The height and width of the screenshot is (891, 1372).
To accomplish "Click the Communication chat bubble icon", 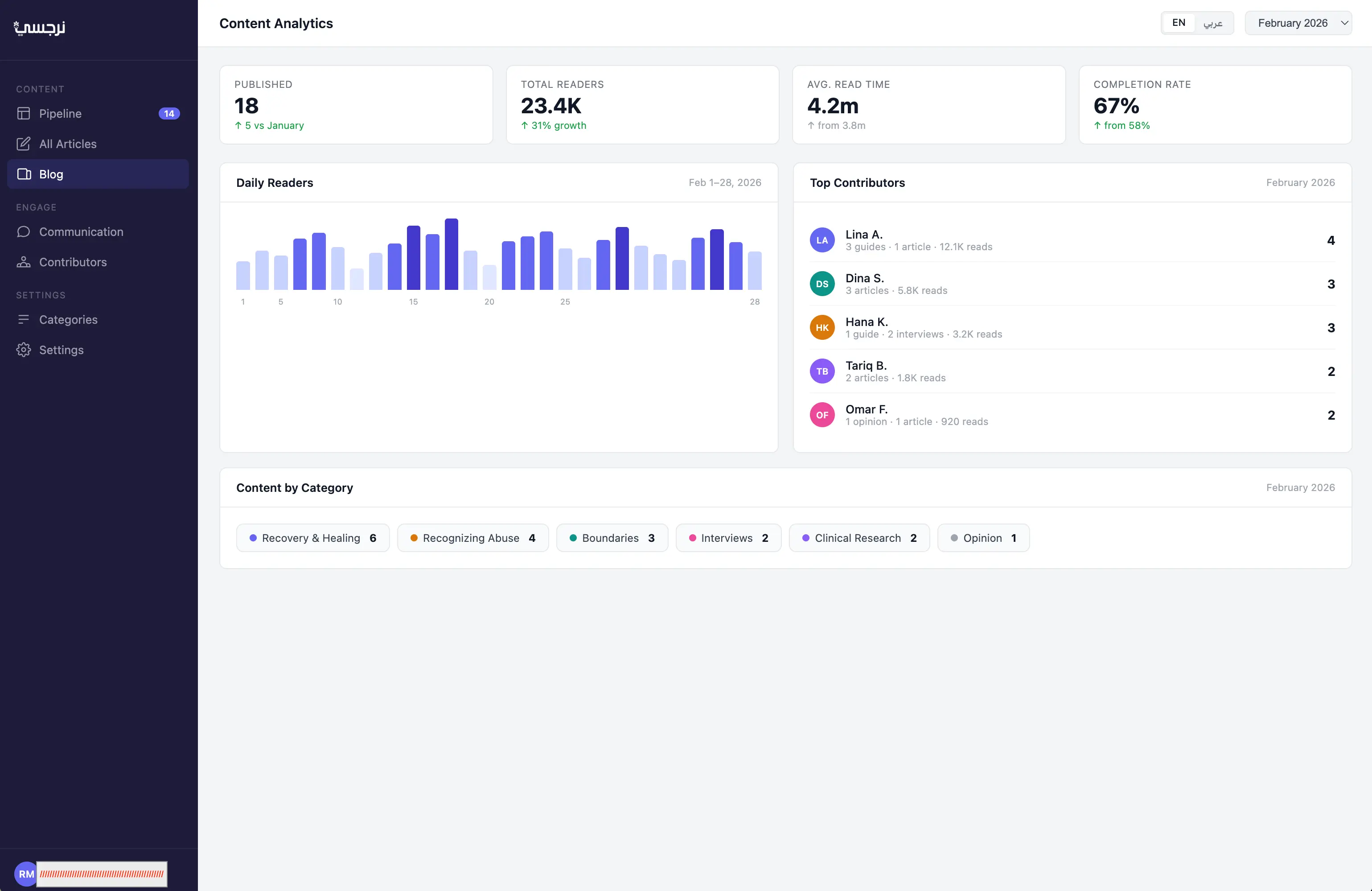I will (24, 232).
